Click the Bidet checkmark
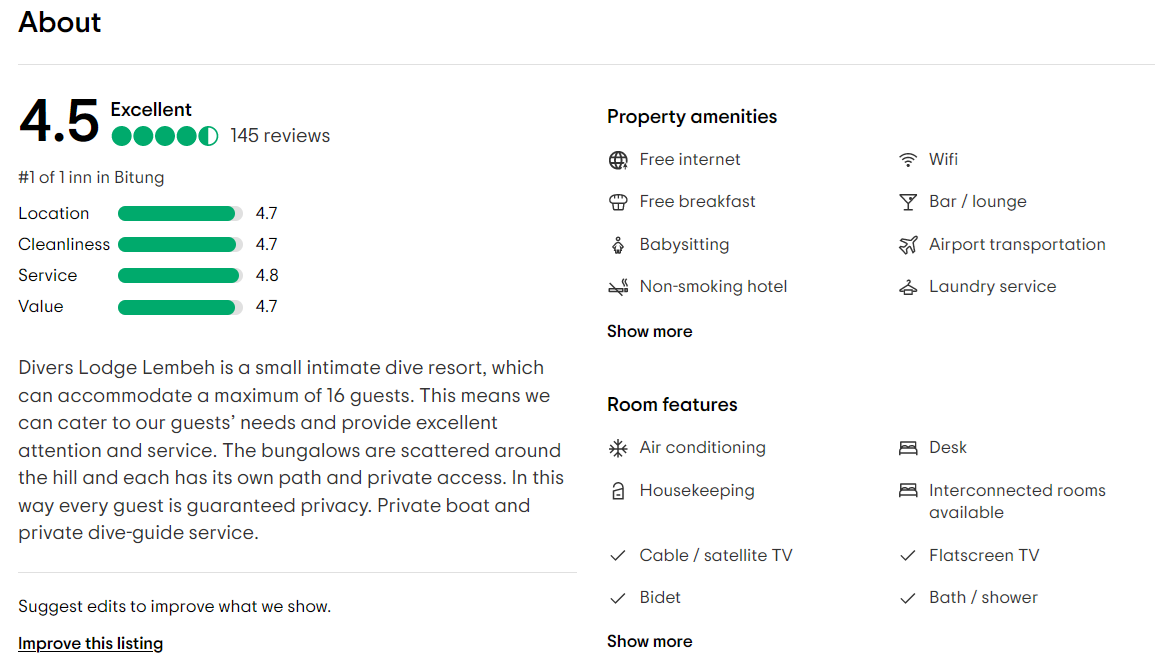Screen dimensions: 1155x654 (x=618, y=598)
